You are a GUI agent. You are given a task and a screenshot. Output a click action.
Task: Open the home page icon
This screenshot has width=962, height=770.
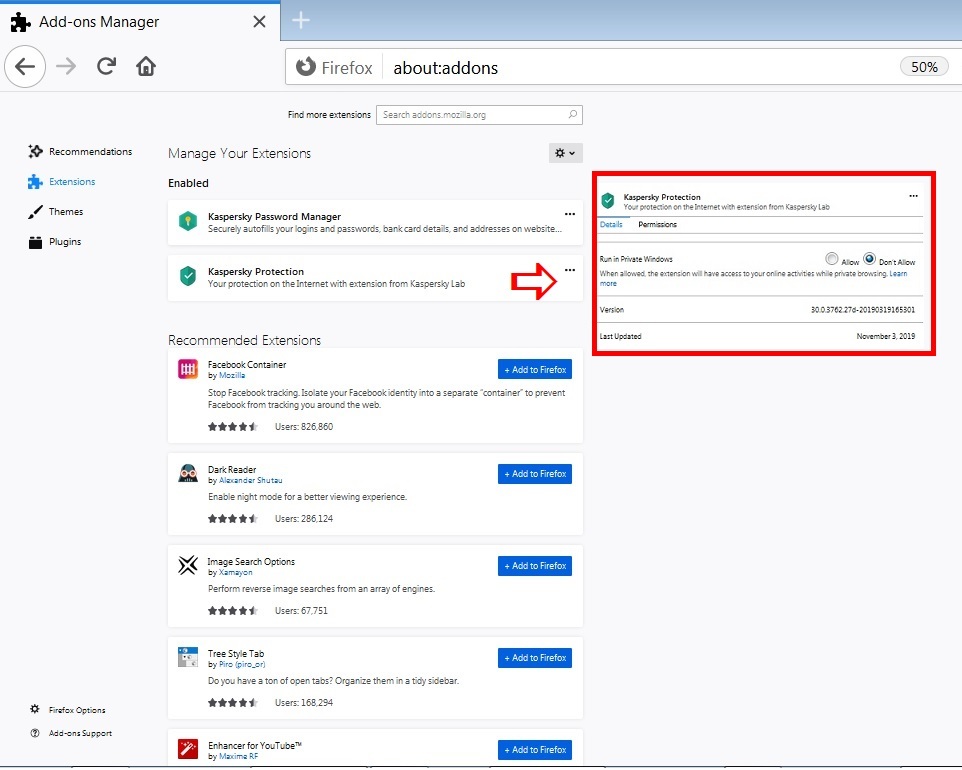(145, 66)
